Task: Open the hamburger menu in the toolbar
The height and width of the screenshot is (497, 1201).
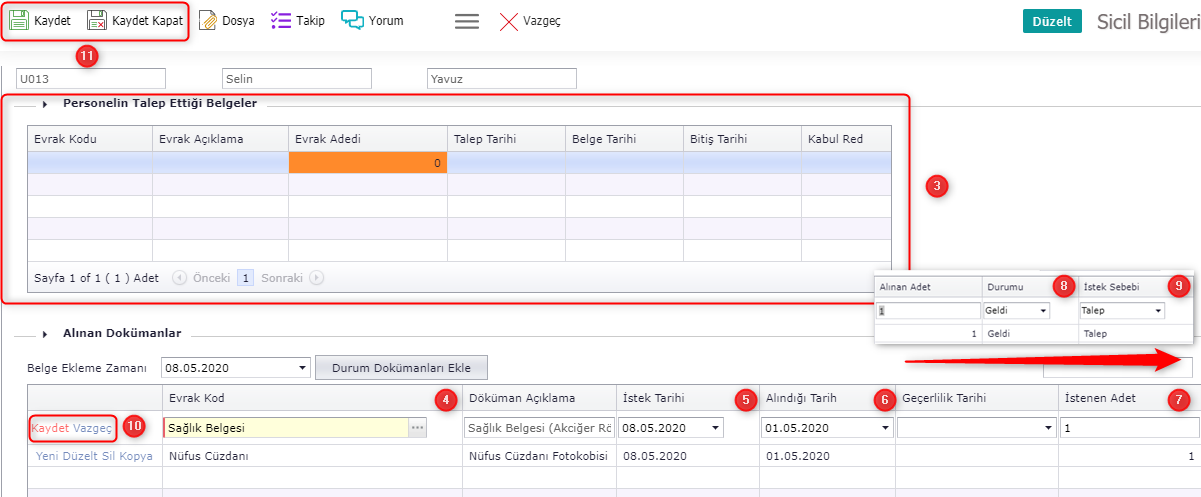Action: pyautogui.click(x=467, y=21)
